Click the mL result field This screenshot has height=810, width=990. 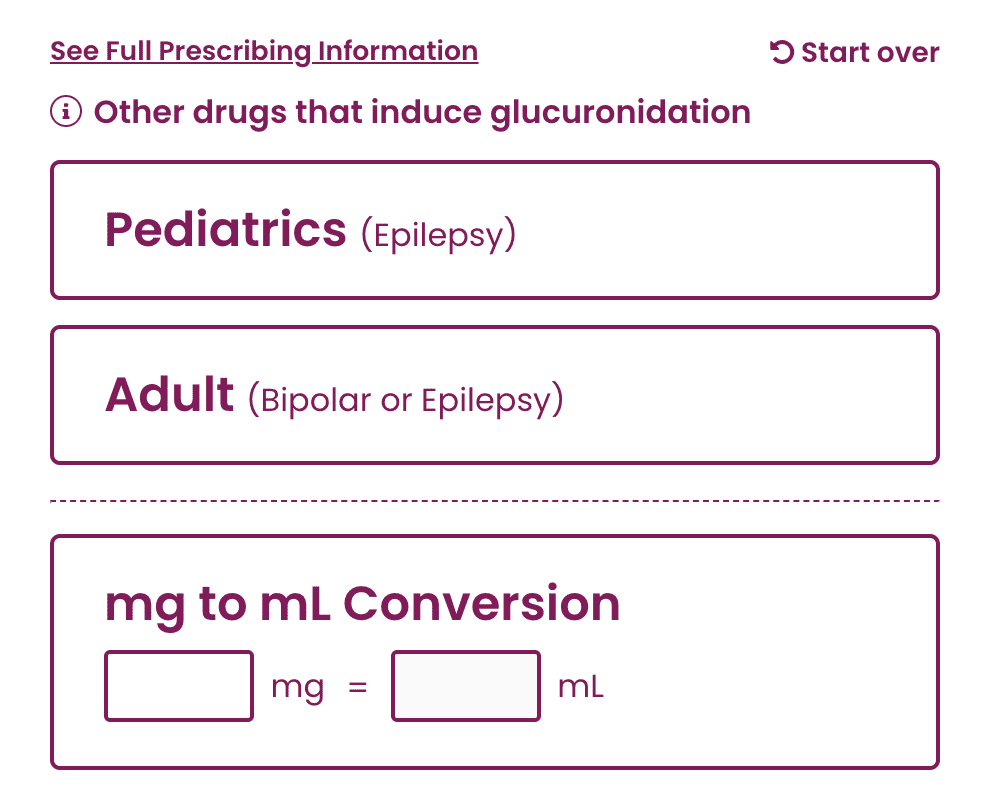(x=466, y=686)
